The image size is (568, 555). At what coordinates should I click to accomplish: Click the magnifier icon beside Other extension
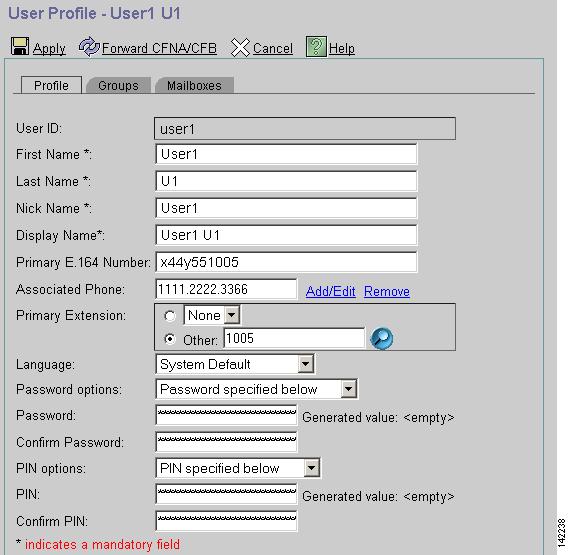(x=381, y=338)
